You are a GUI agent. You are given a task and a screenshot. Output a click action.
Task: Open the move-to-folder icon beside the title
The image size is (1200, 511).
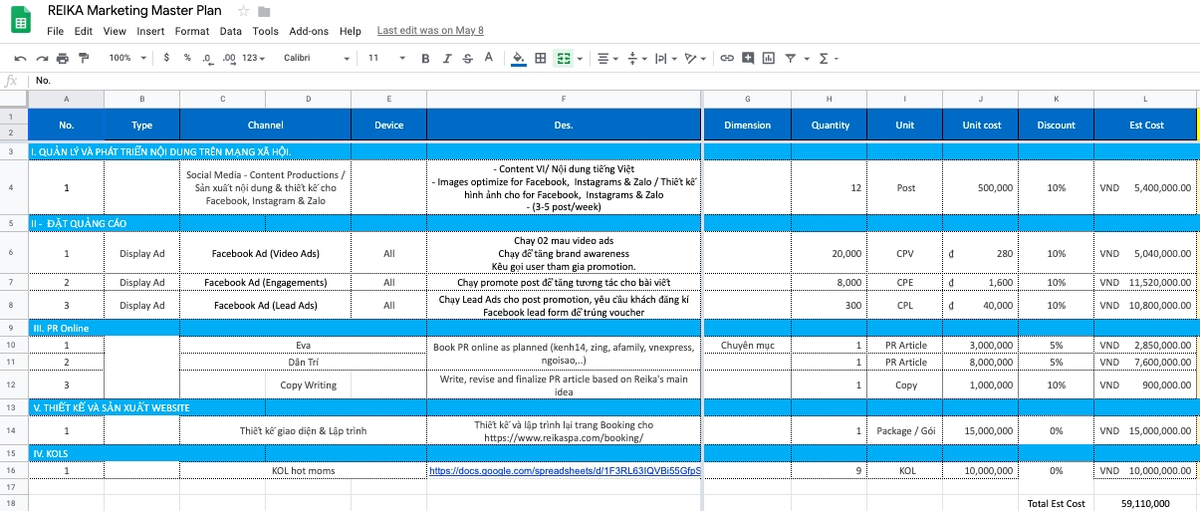264,11
